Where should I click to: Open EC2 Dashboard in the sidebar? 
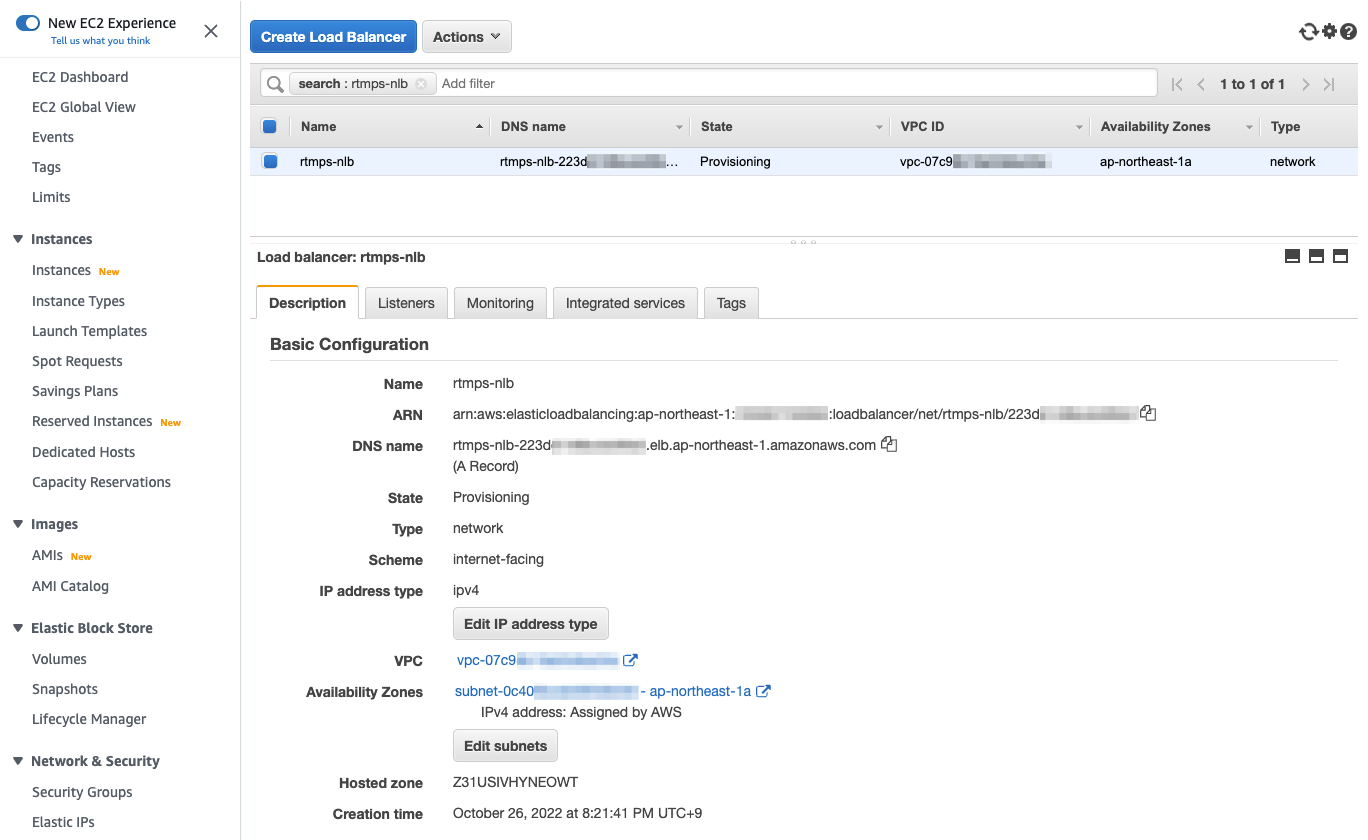click(80, 77)
